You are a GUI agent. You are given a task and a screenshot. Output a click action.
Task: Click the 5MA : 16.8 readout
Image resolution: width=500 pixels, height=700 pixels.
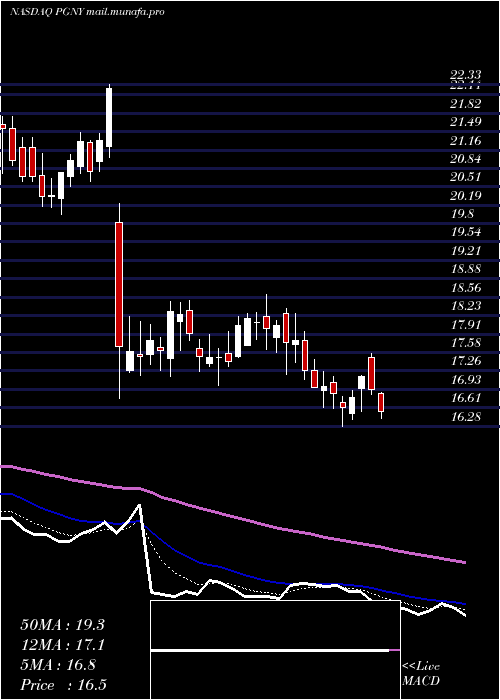[x=58, y=665]
